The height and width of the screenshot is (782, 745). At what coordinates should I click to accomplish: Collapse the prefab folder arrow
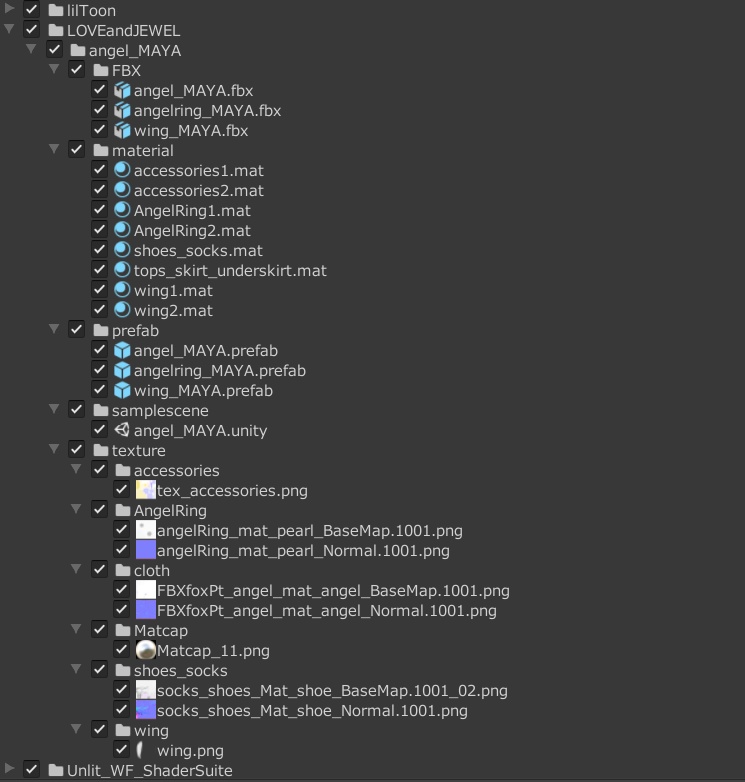[54, 329]
